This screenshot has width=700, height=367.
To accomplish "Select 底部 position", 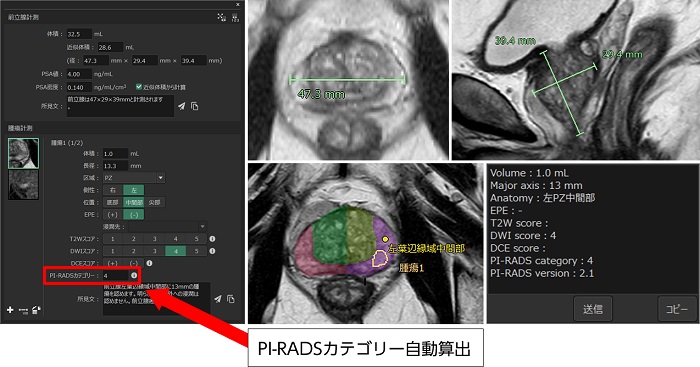I will pyautogui.click(x=113, y=202).
